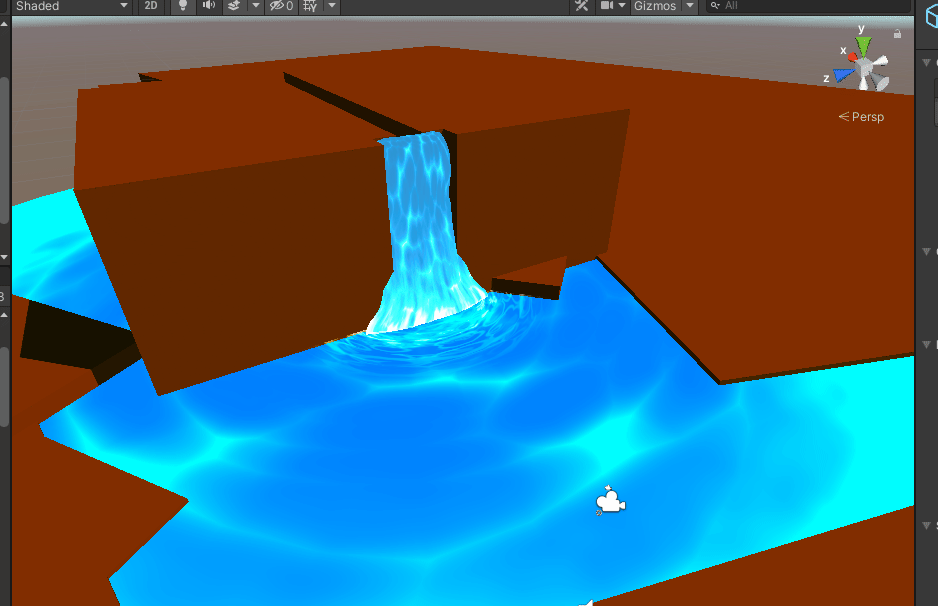The width and height of the screenshot is (938, 606).
Task: Toggle scene effects layers icon
Action: [x=233, y=6]
